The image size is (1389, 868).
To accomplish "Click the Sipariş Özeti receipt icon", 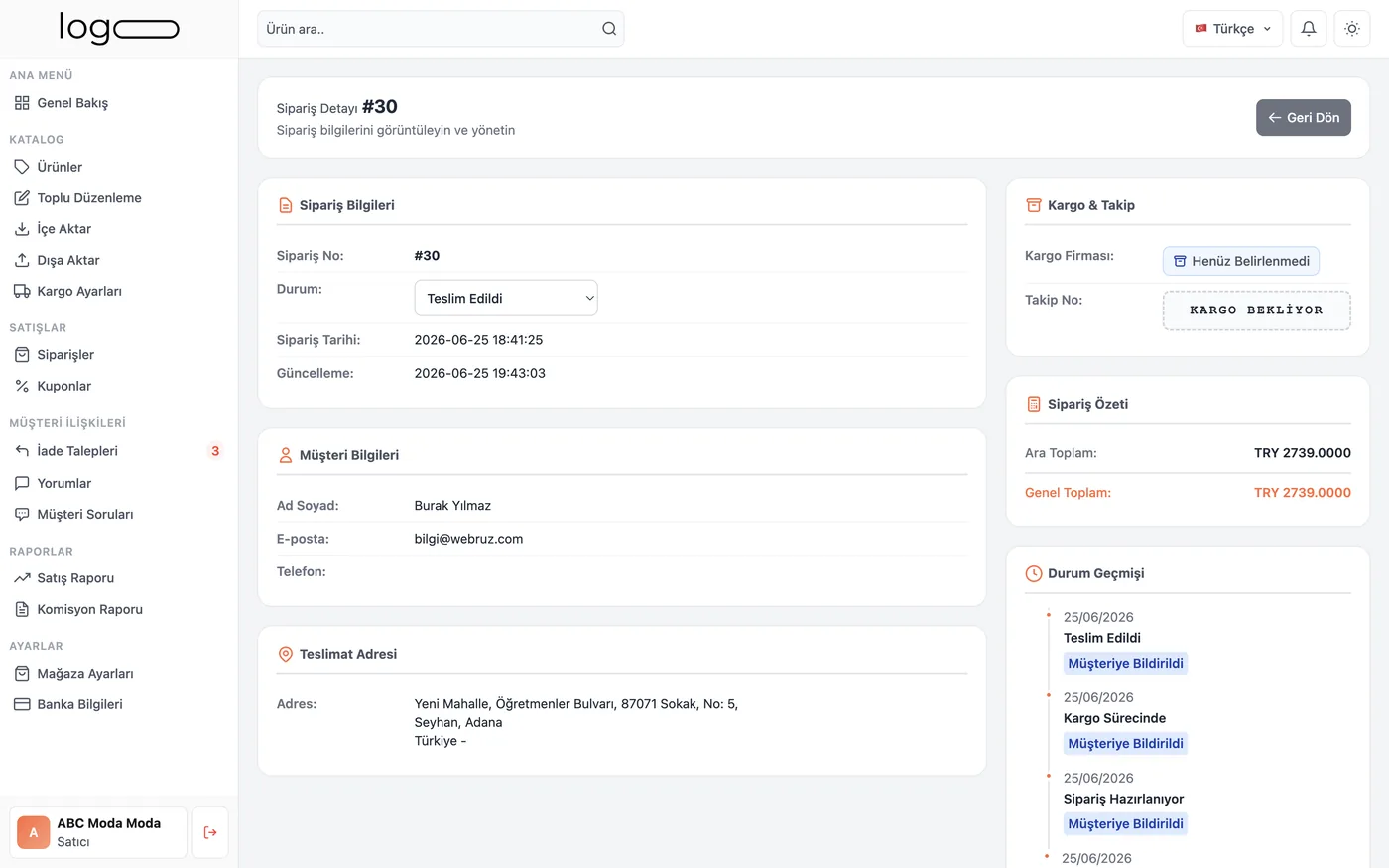I will coord(1033,404).
